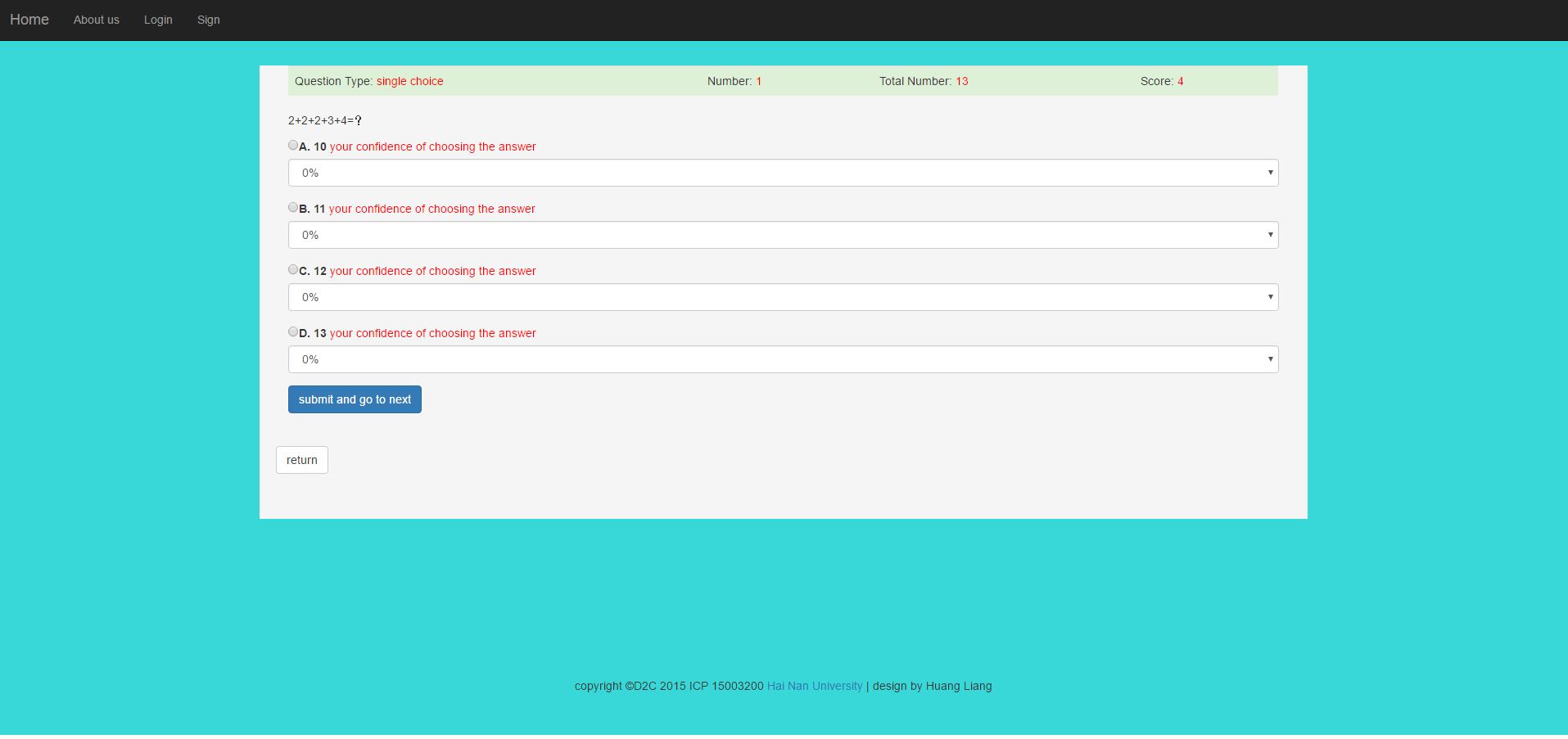
Task: Pick radio option D. 13
Action: click(293, 331)
